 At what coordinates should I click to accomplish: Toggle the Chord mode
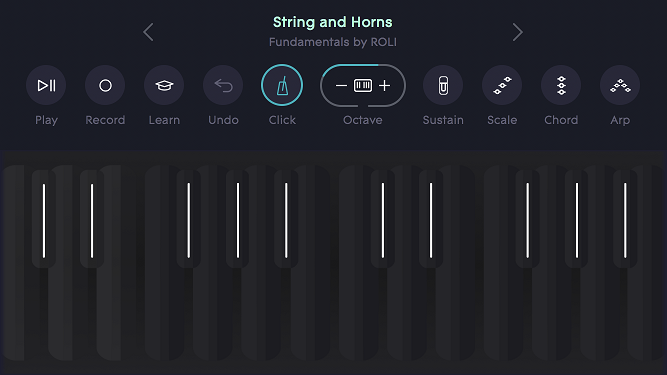(561, 85)
